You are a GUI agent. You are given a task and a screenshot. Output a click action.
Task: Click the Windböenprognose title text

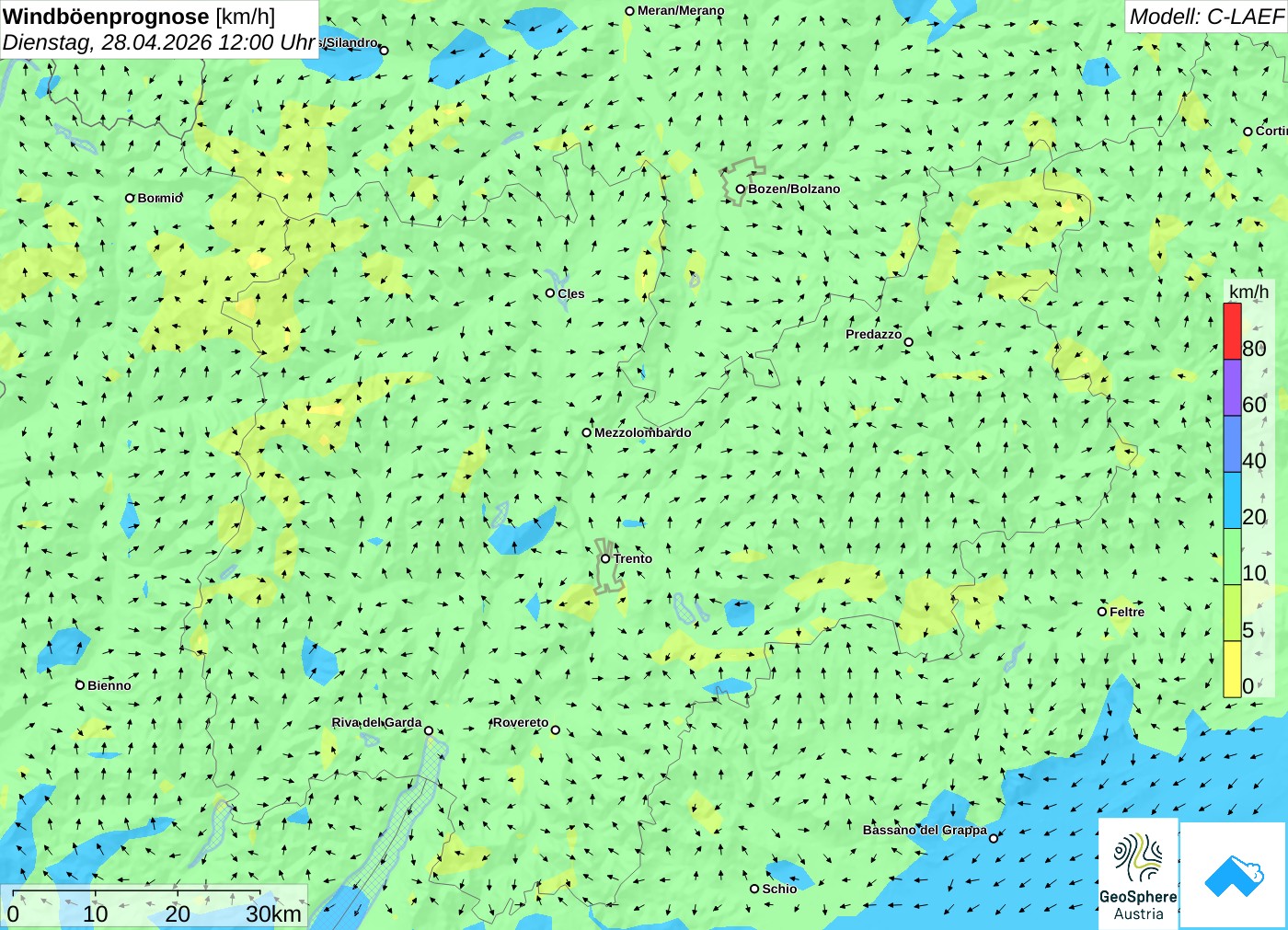pyautogui.click(x=106, y=17)
